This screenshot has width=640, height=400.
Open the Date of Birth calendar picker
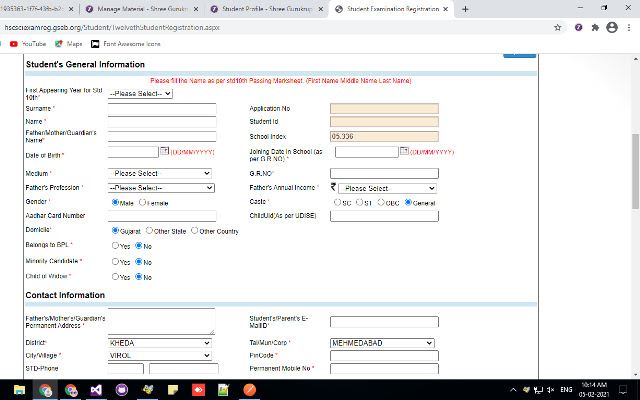pyautogui.click(x=164, y=151)
